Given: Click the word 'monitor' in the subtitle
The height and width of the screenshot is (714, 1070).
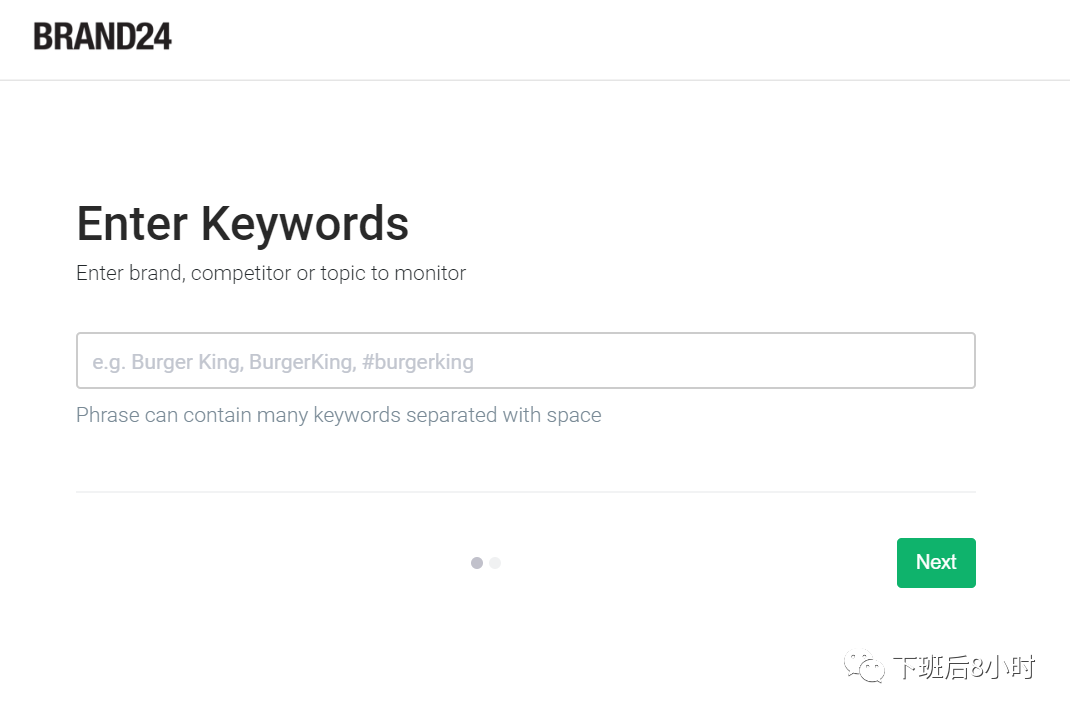Looking at the screenshot, I should coord(430,273).
